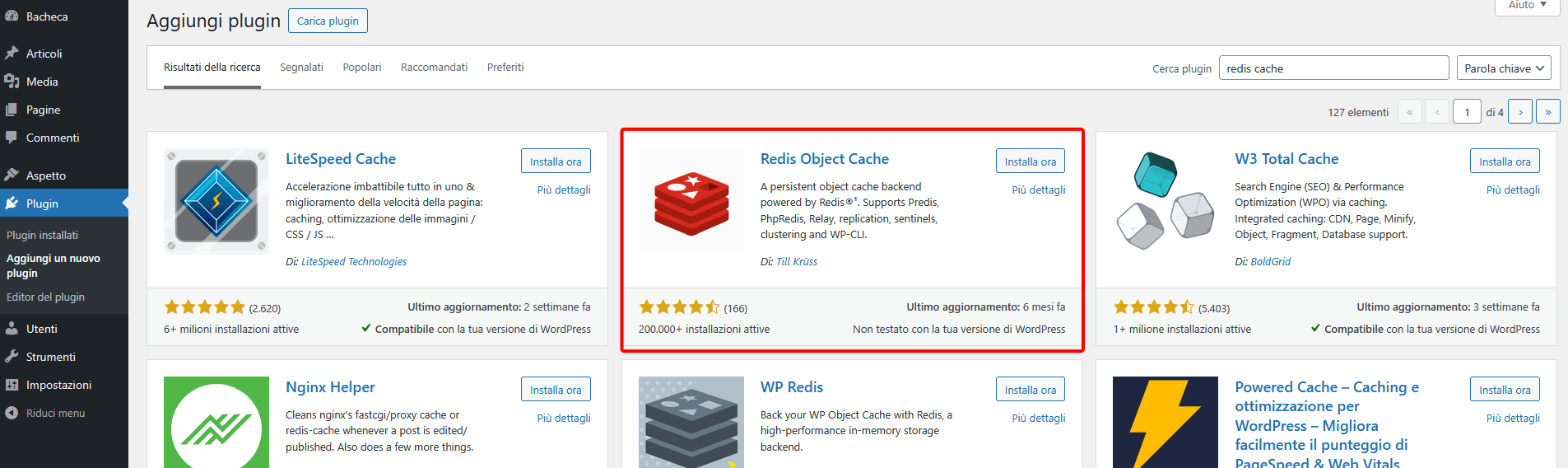Click the Utenti user icon
The image size is (1568, 468).
click(12, 329)
